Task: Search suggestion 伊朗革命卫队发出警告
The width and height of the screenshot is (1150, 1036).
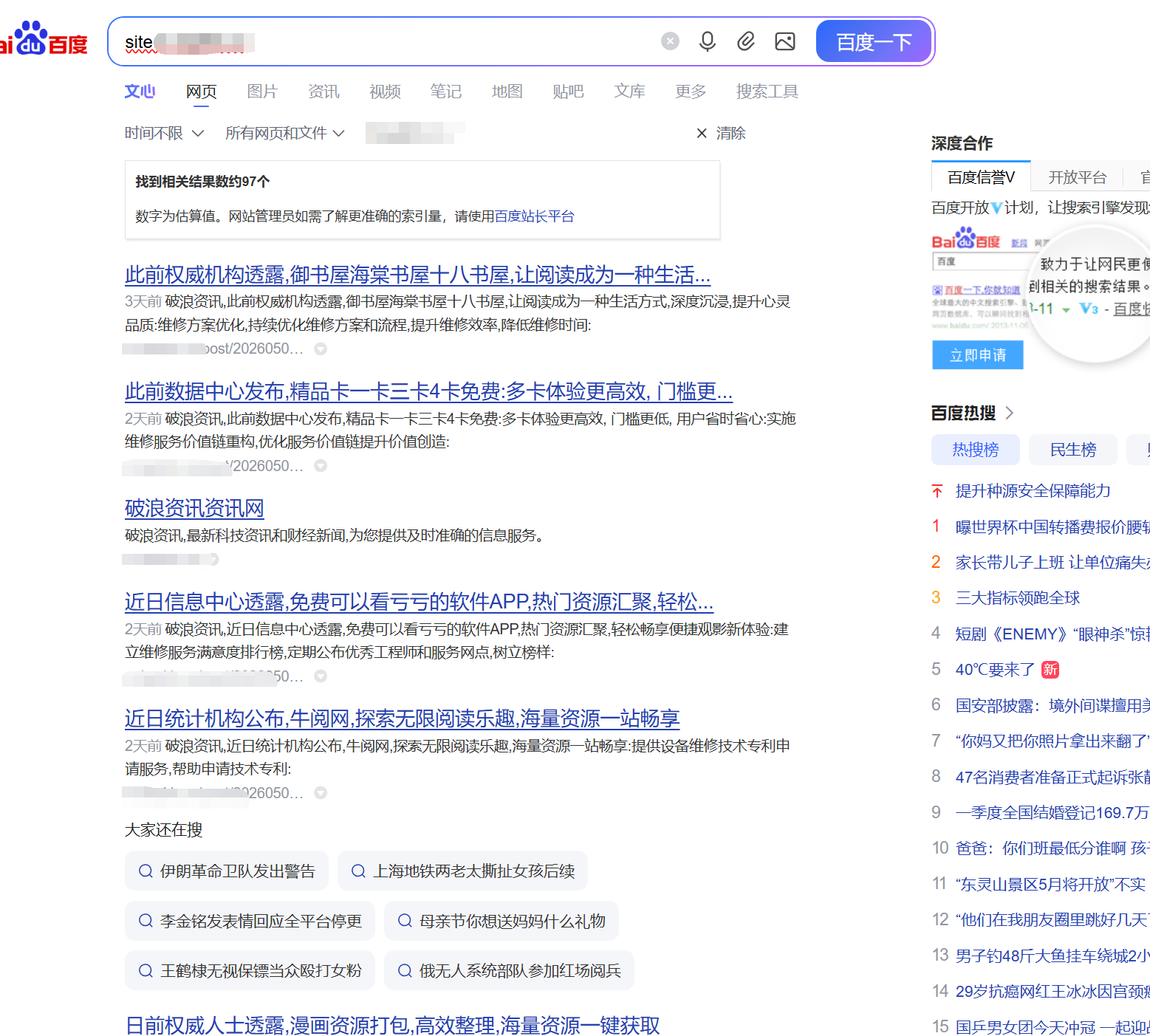Action: (x=227, y=871)
